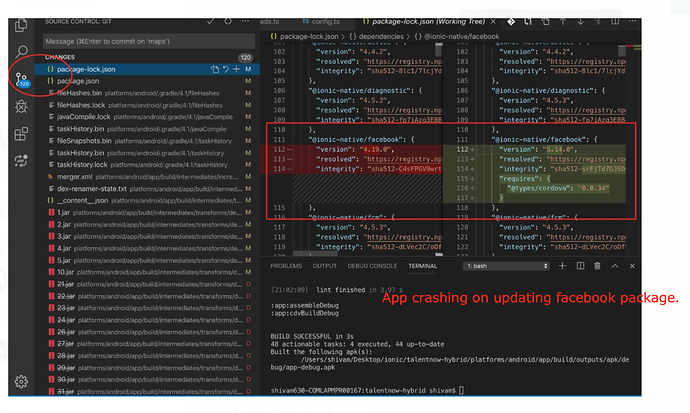Image resolution: width=690 pixels, height=413 pixels.
Task: Split the editor with split icon
Action: pyautogui.click(x=615, y=22)
